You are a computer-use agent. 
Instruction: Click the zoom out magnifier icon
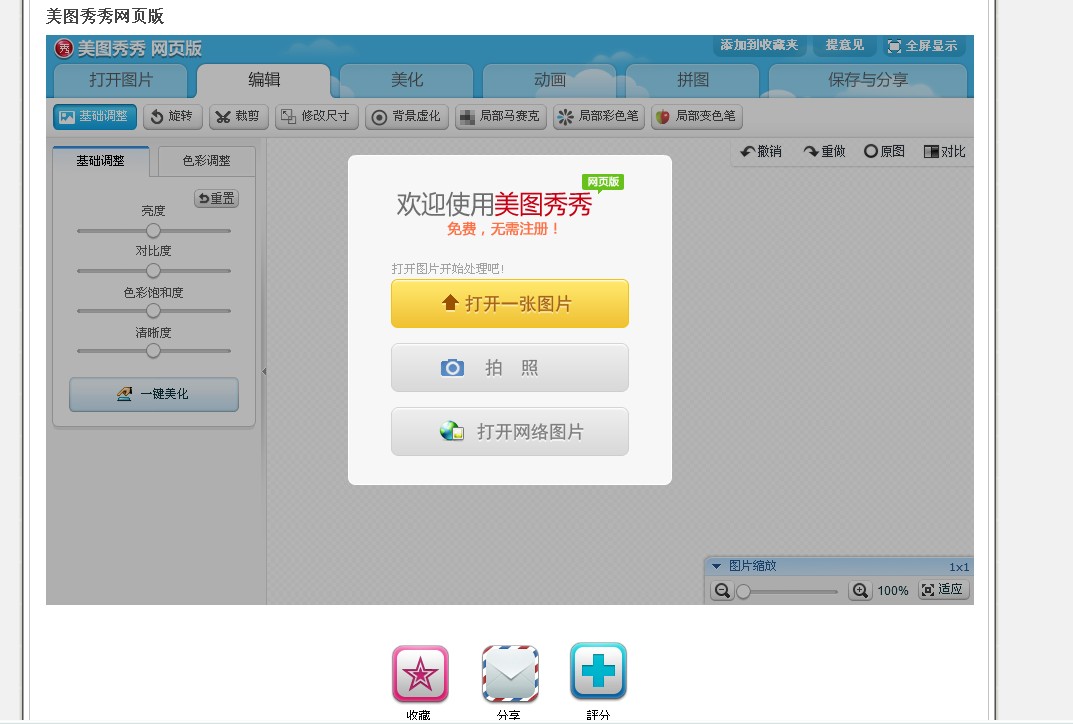[722, 590]
